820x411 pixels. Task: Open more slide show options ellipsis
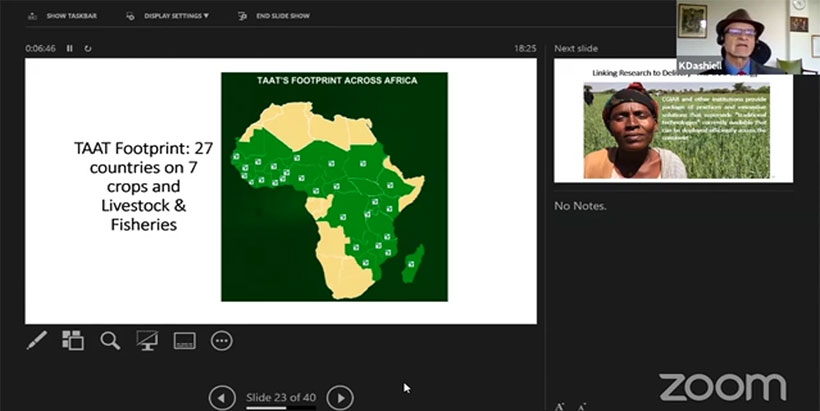222,341
